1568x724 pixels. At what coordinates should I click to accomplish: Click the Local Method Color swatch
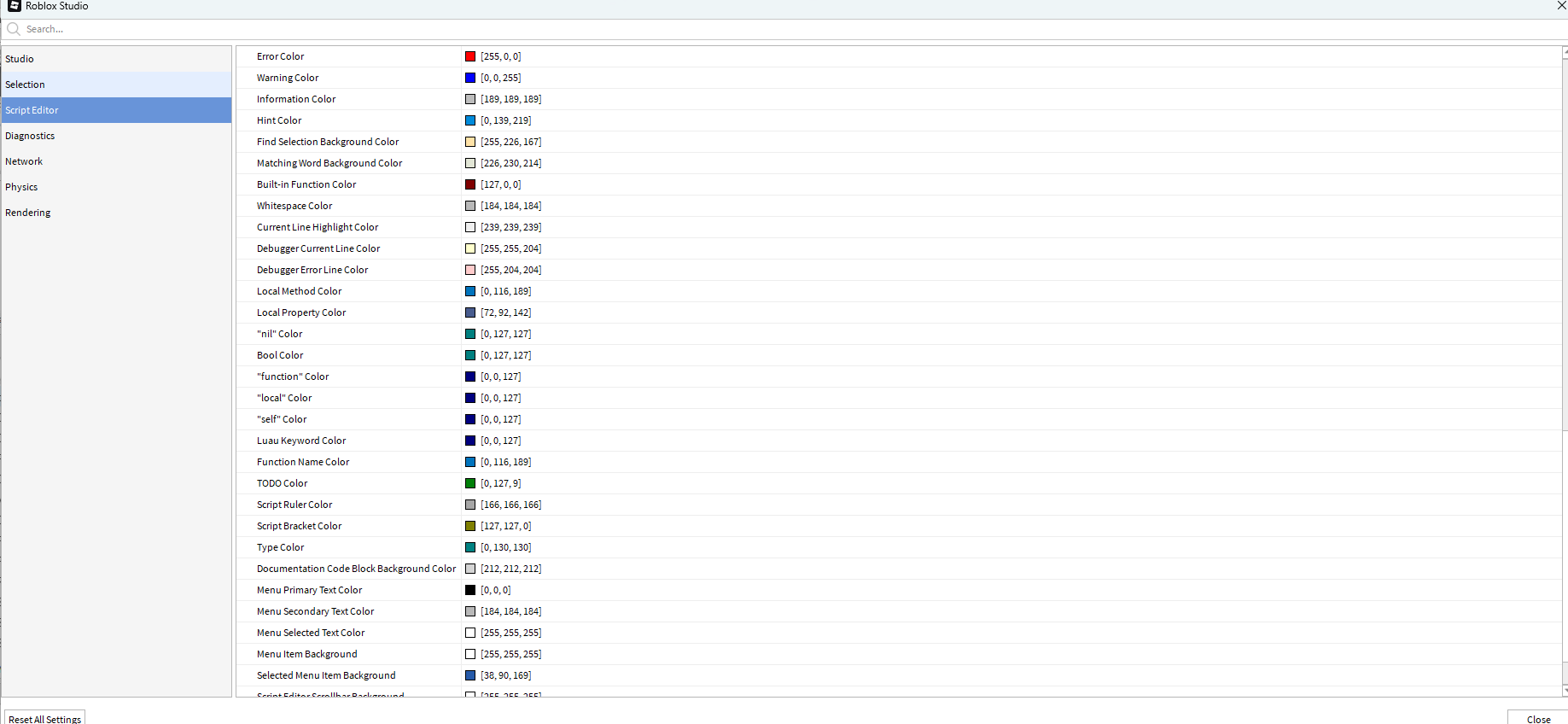click(x=470, y=291)
